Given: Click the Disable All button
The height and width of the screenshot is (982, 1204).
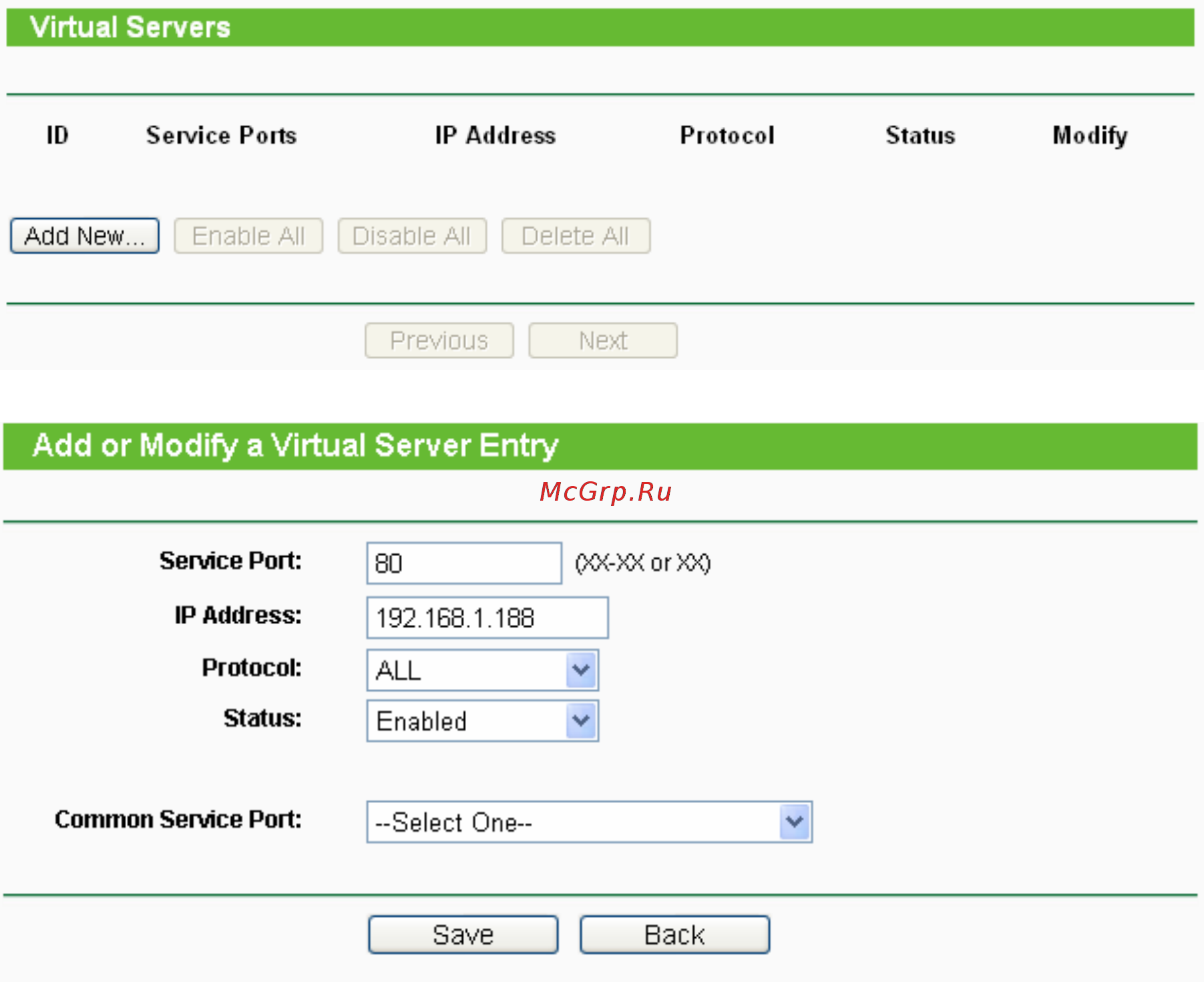Looking at the screenshot, I should pyautogui.click(x=412, y=236).
